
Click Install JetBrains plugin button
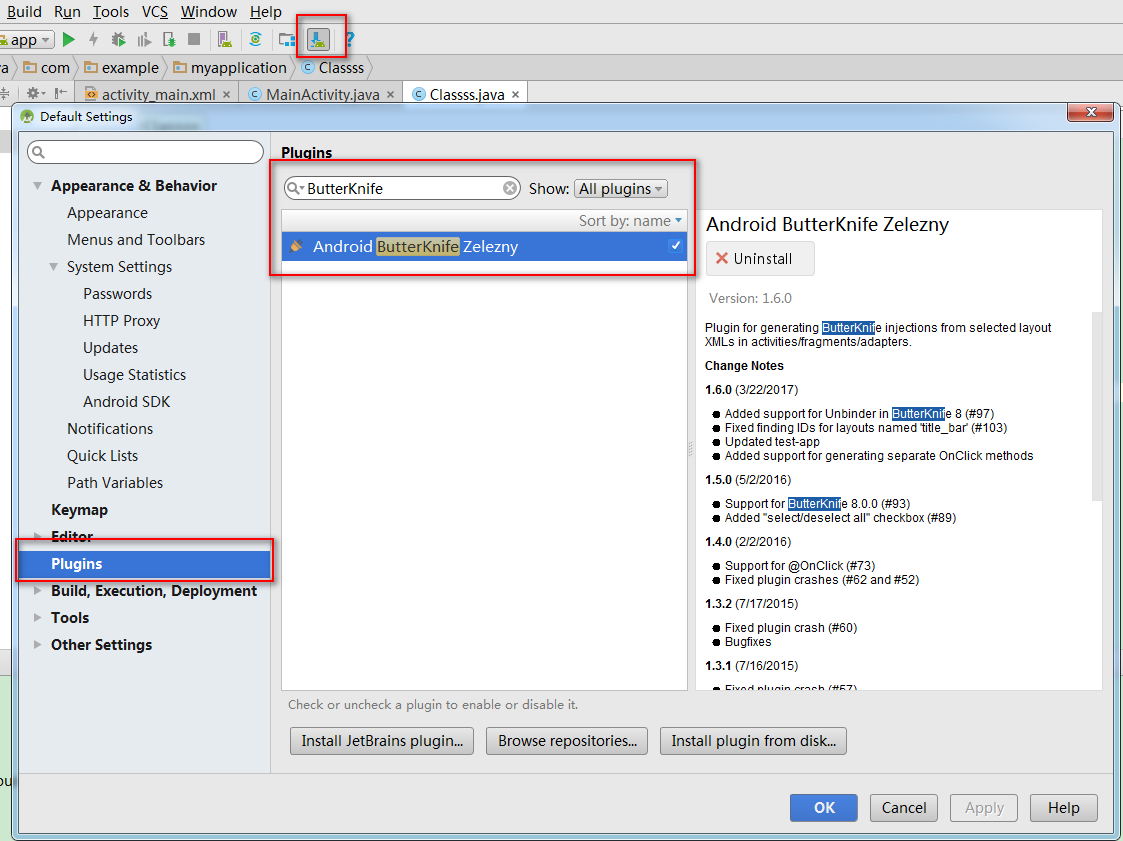tap(382, 741)
